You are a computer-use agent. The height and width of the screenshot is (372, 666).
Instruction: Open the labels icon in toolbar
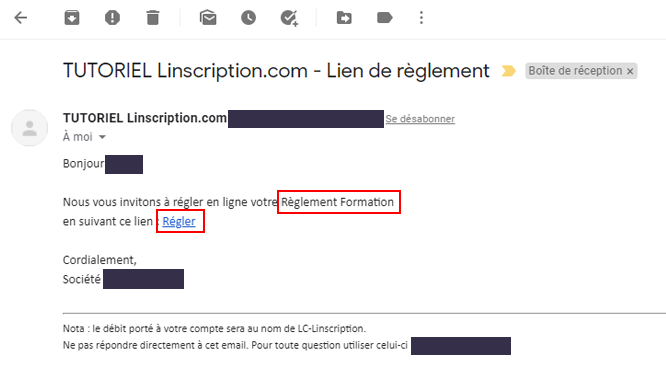click(x=384, y=18)
